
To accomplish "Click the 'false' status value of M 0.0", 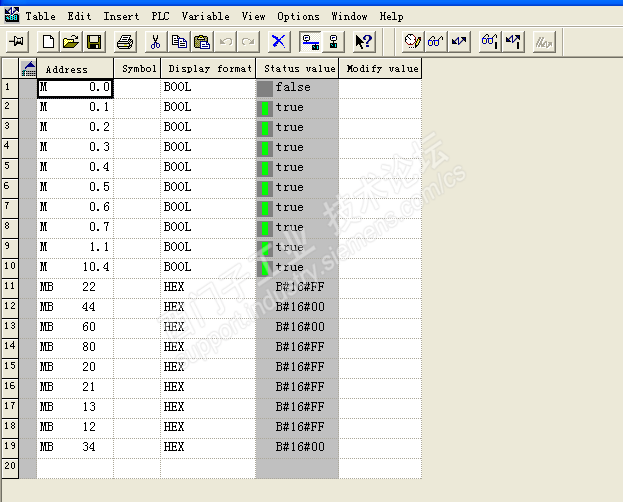I will coord(293,87).
